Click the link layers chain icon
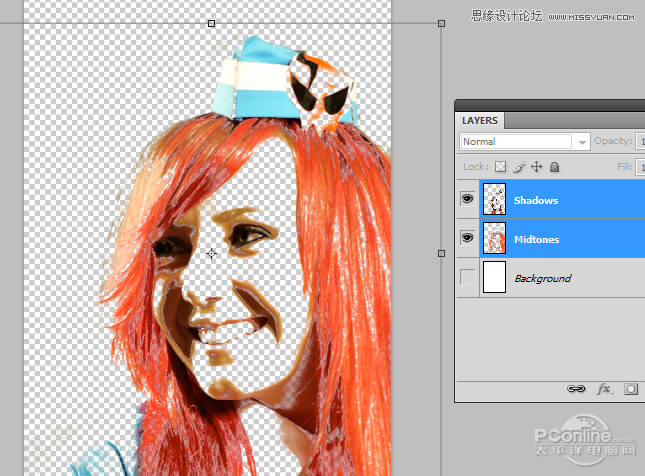The image size is (645, 476). 576,388
